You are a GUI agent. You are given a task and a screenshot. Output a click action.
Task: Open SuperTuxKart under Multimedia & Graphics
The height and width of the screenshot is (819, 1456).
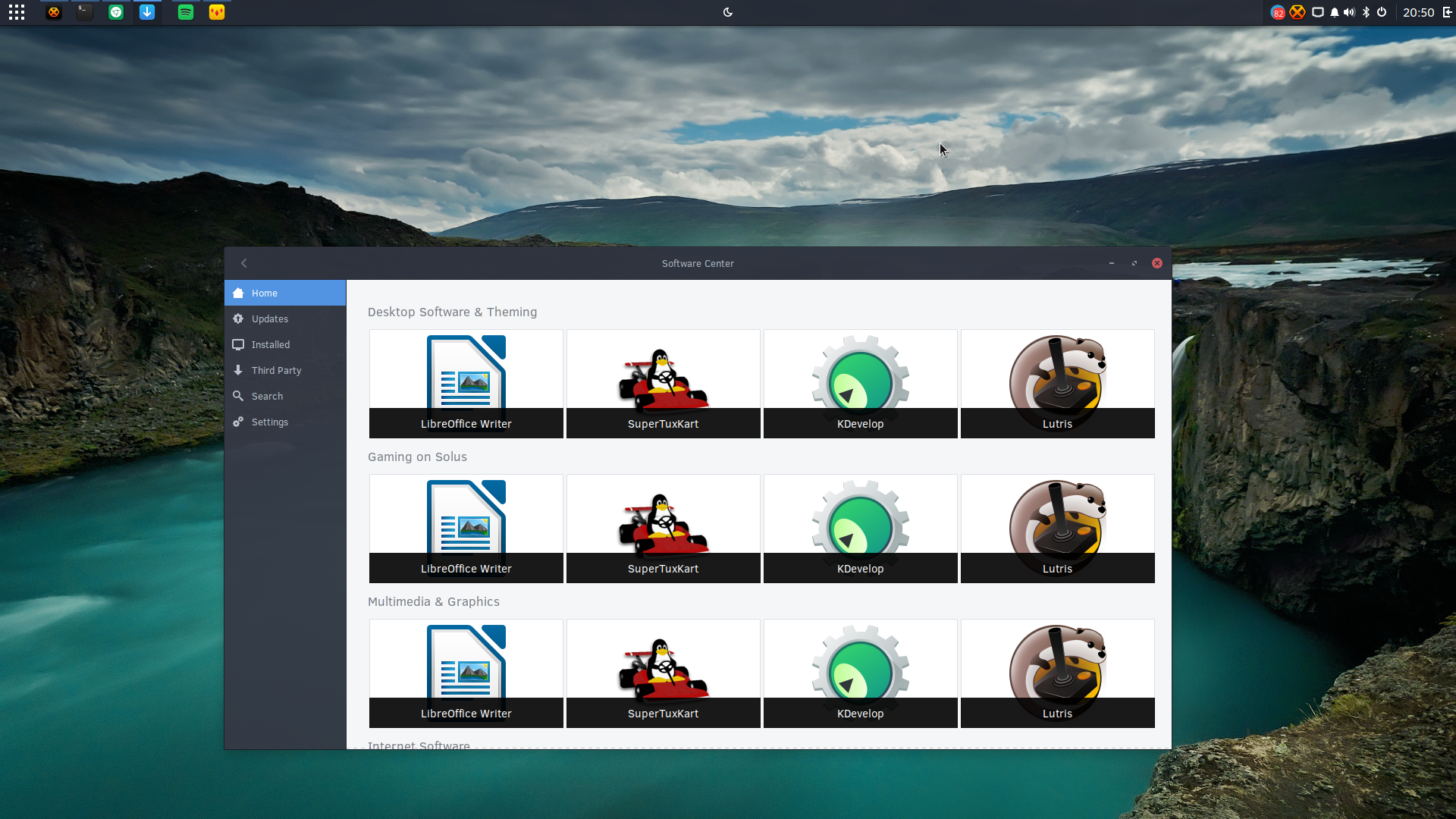point(664,673)
